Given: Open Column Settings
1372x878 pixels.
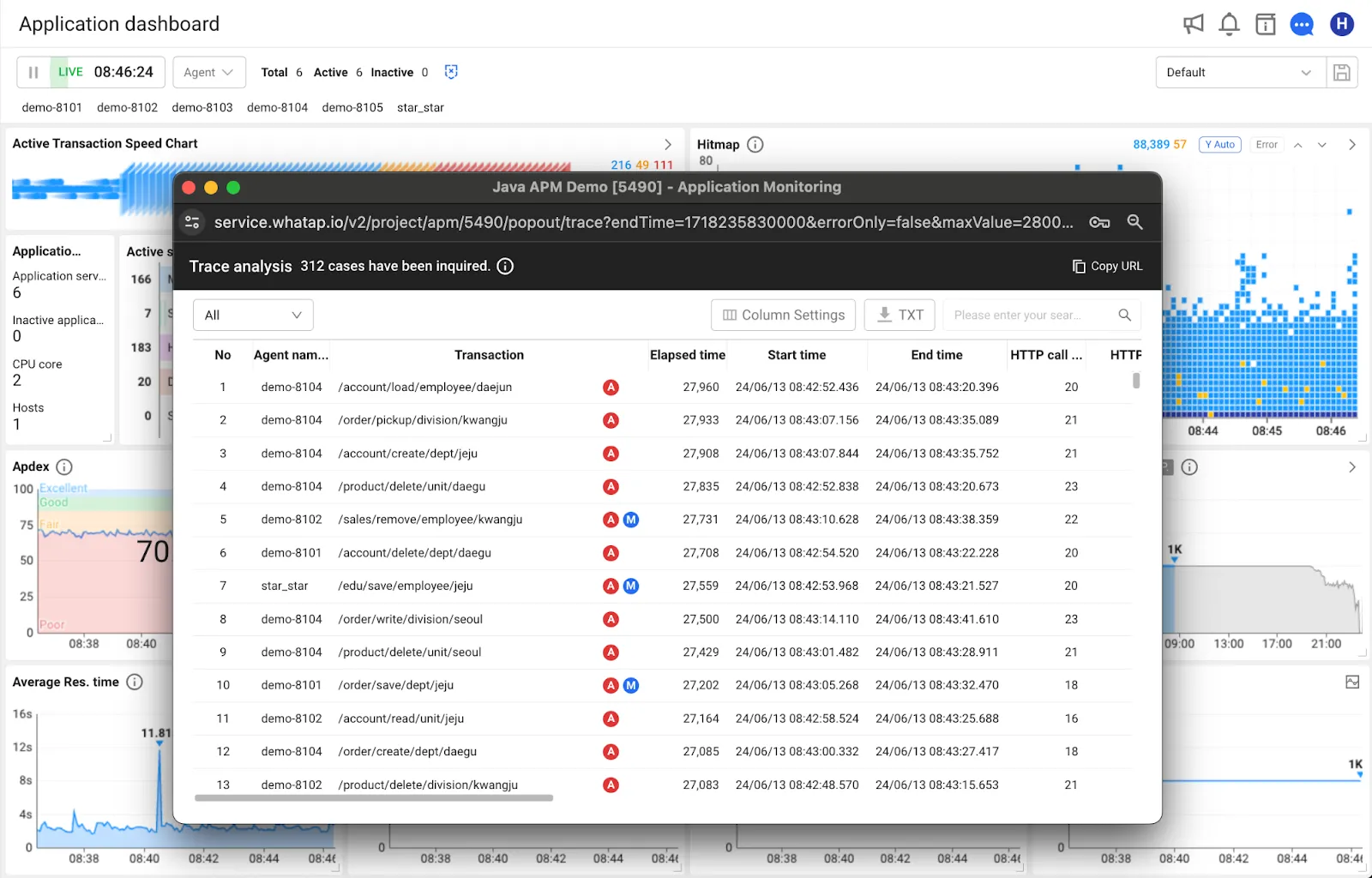Looking at the screenshot, I should (784, 316).
